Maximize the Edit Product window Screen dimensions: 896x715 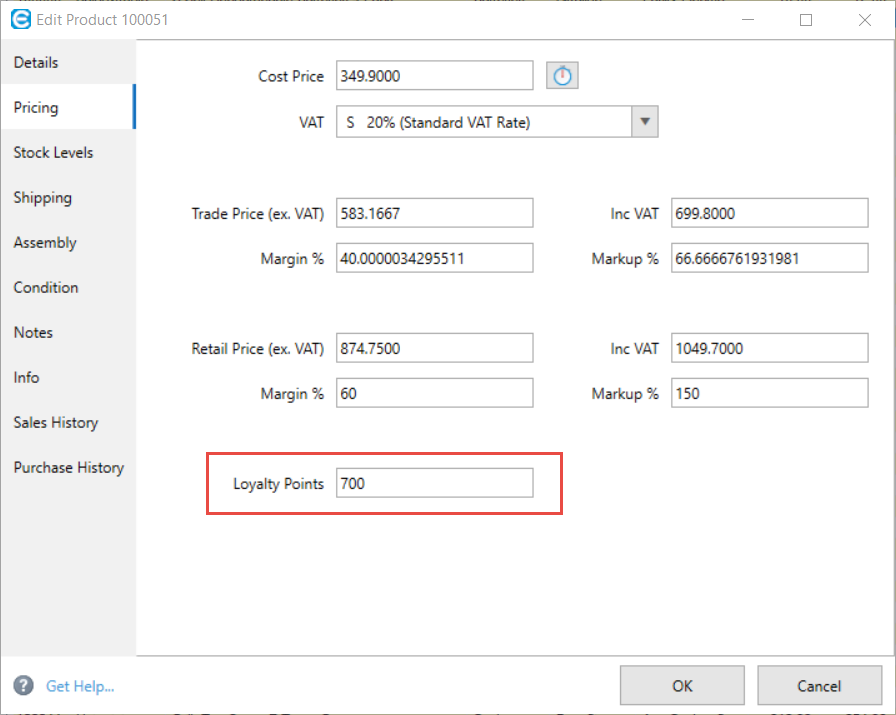(x=806, y=19)
